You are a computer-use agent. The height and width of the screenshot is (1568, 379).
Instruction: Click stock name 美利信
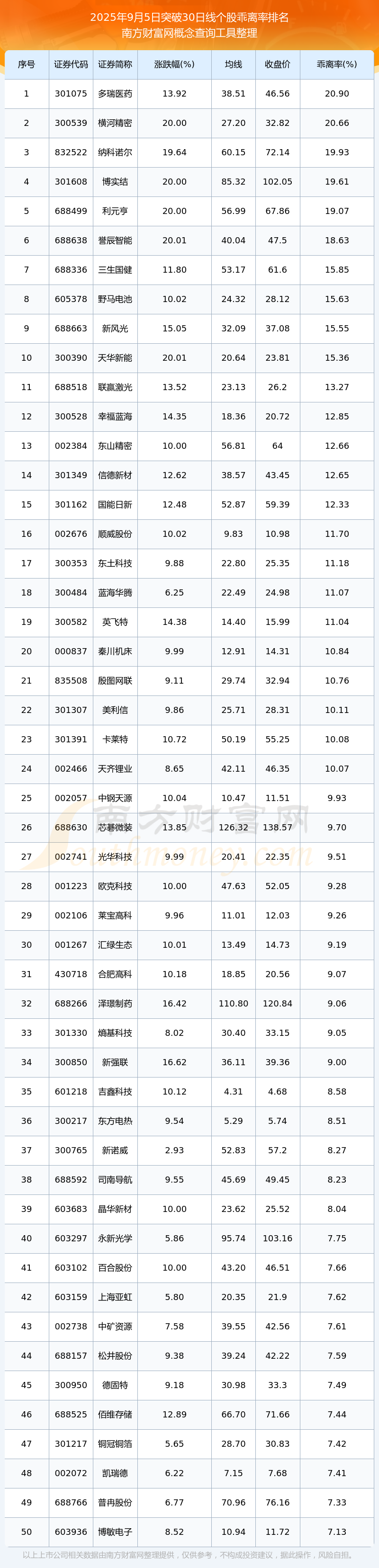coord(115,710)
